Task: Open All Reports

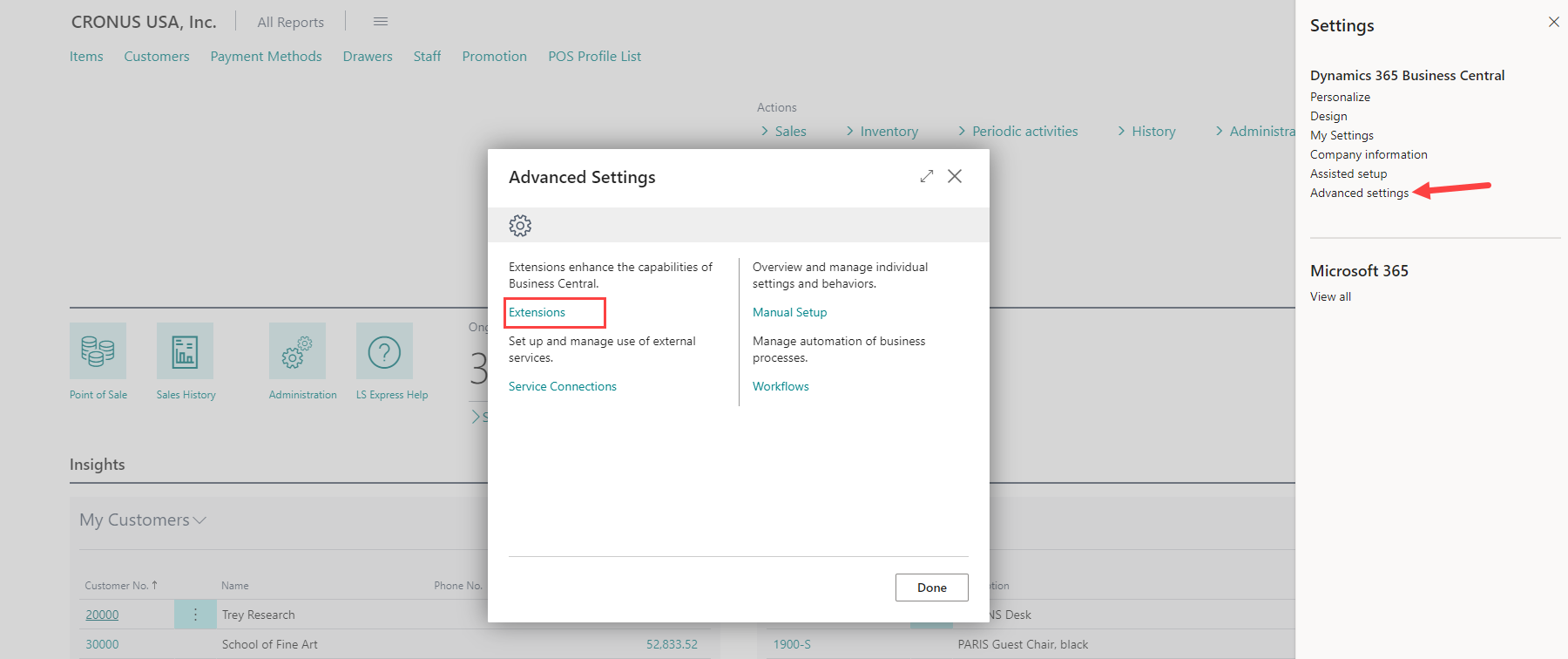Action: coord(291,23)
